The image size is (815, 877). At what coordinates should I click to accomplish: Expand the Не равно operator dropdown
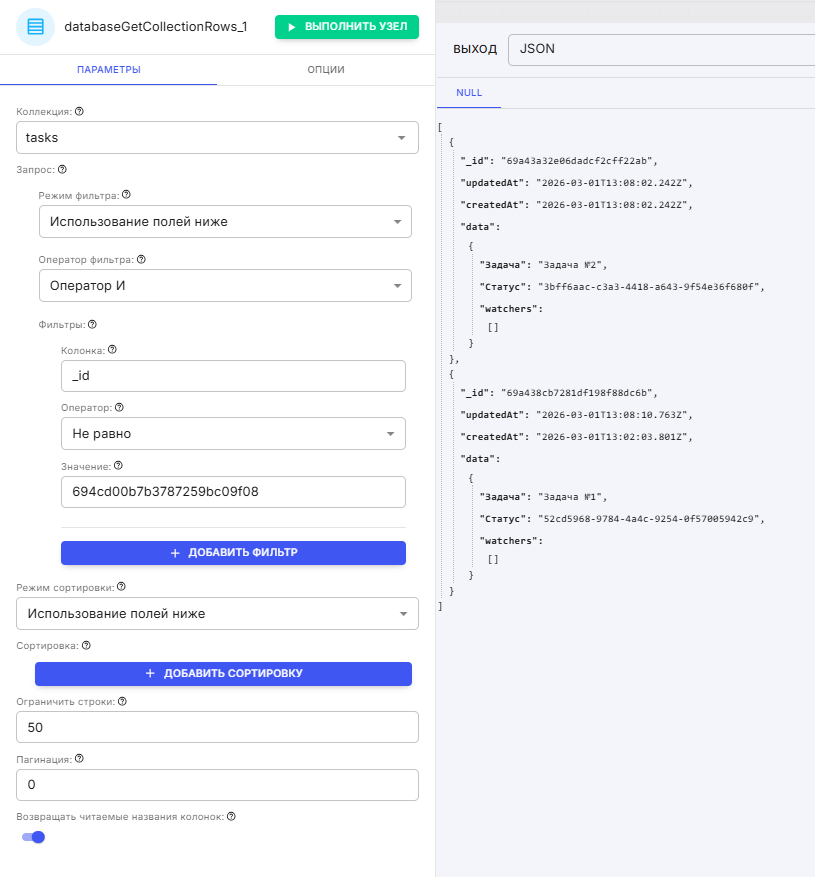tap(233, 434)
